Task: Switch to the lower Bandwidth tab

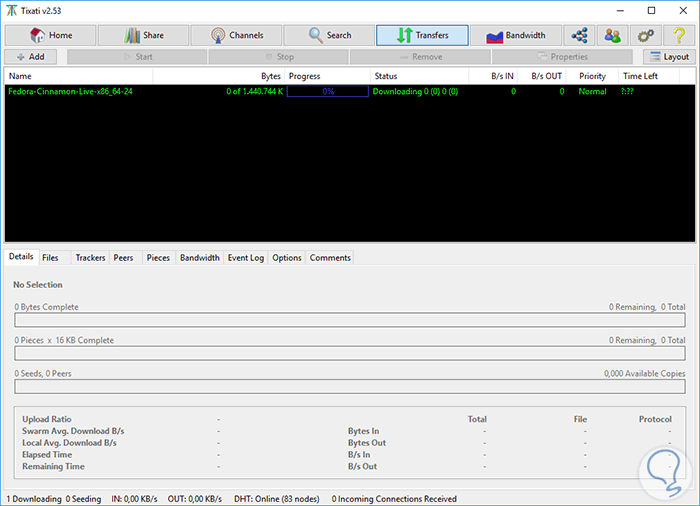Action: 200,258
